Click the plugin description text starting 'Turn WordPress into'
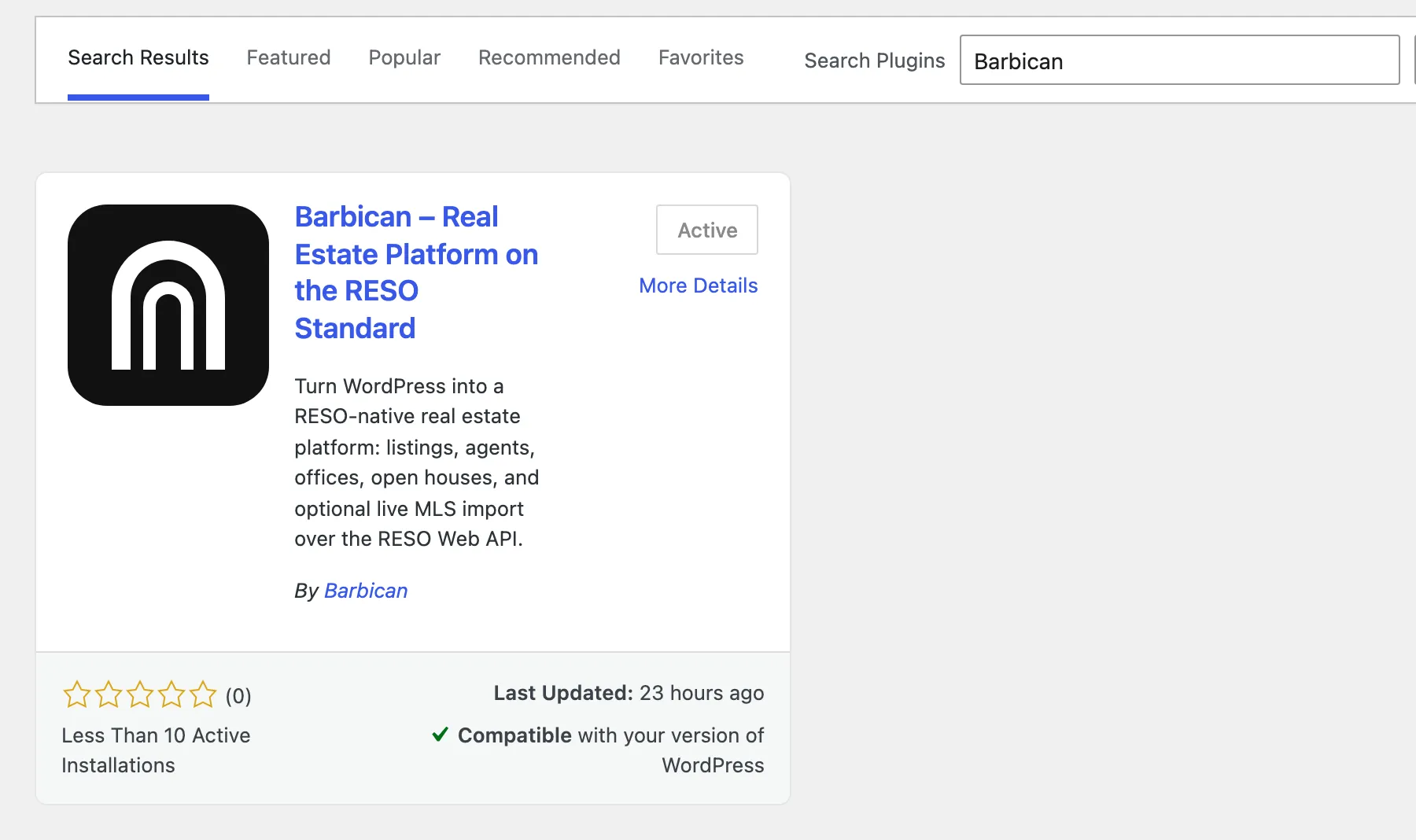1416x840 pixels. pyautogui.click(x=416, y=462)
